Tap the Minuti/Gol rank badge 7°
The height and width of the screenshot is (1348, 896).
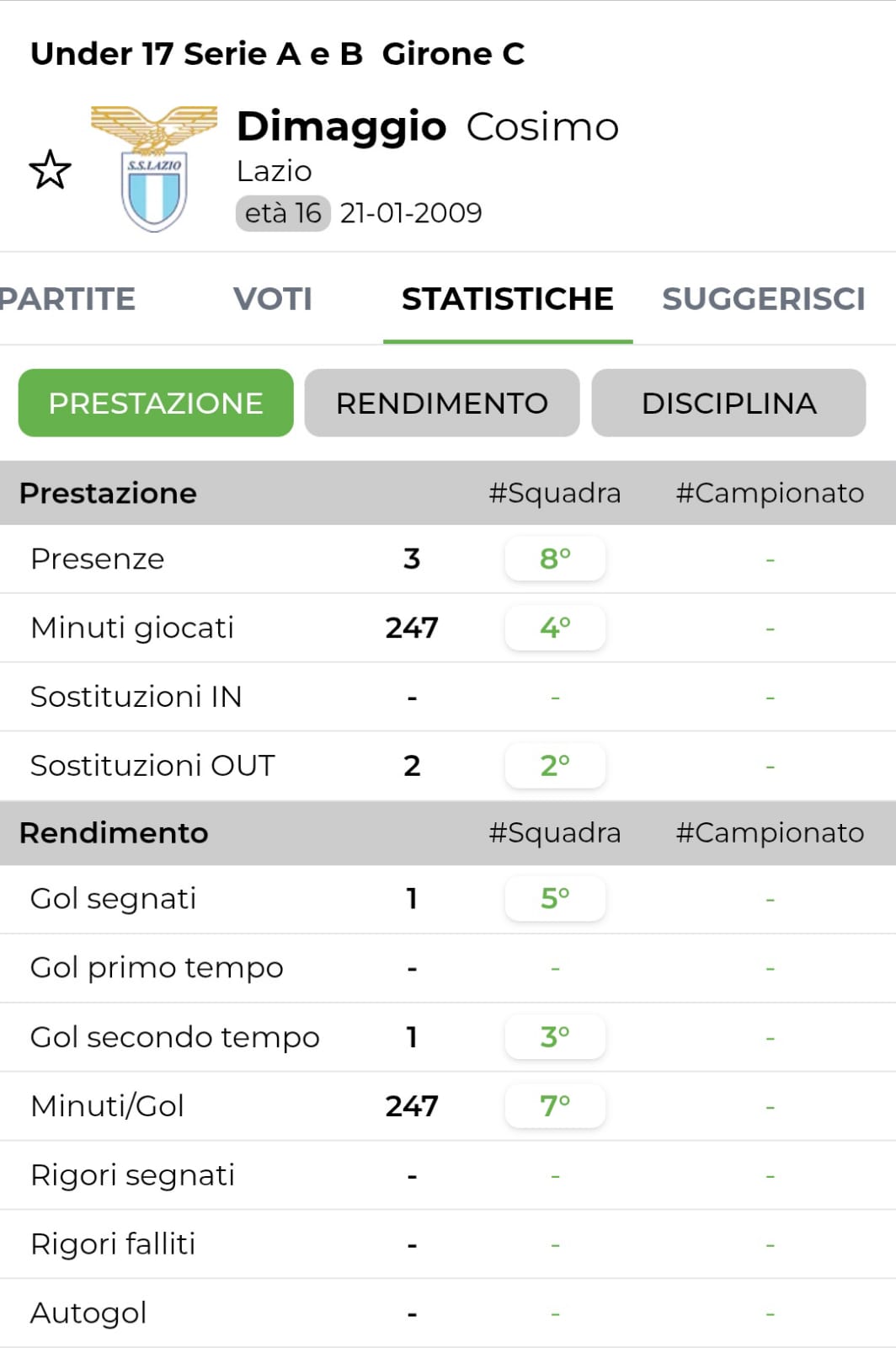pyautogui.click(x=555, y=1106)
